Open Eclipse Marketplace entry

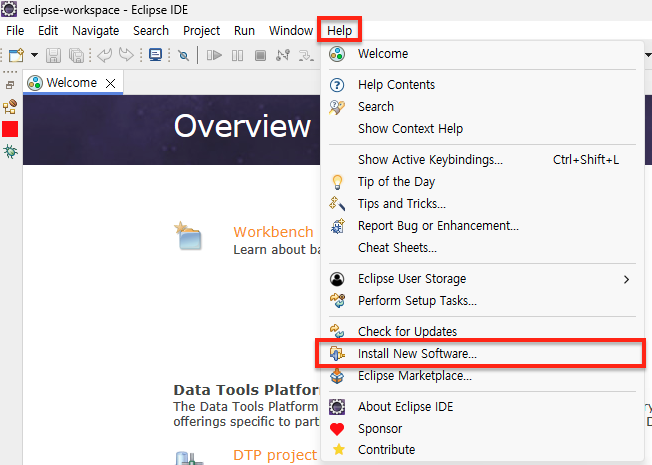click(x=482, y=376)
